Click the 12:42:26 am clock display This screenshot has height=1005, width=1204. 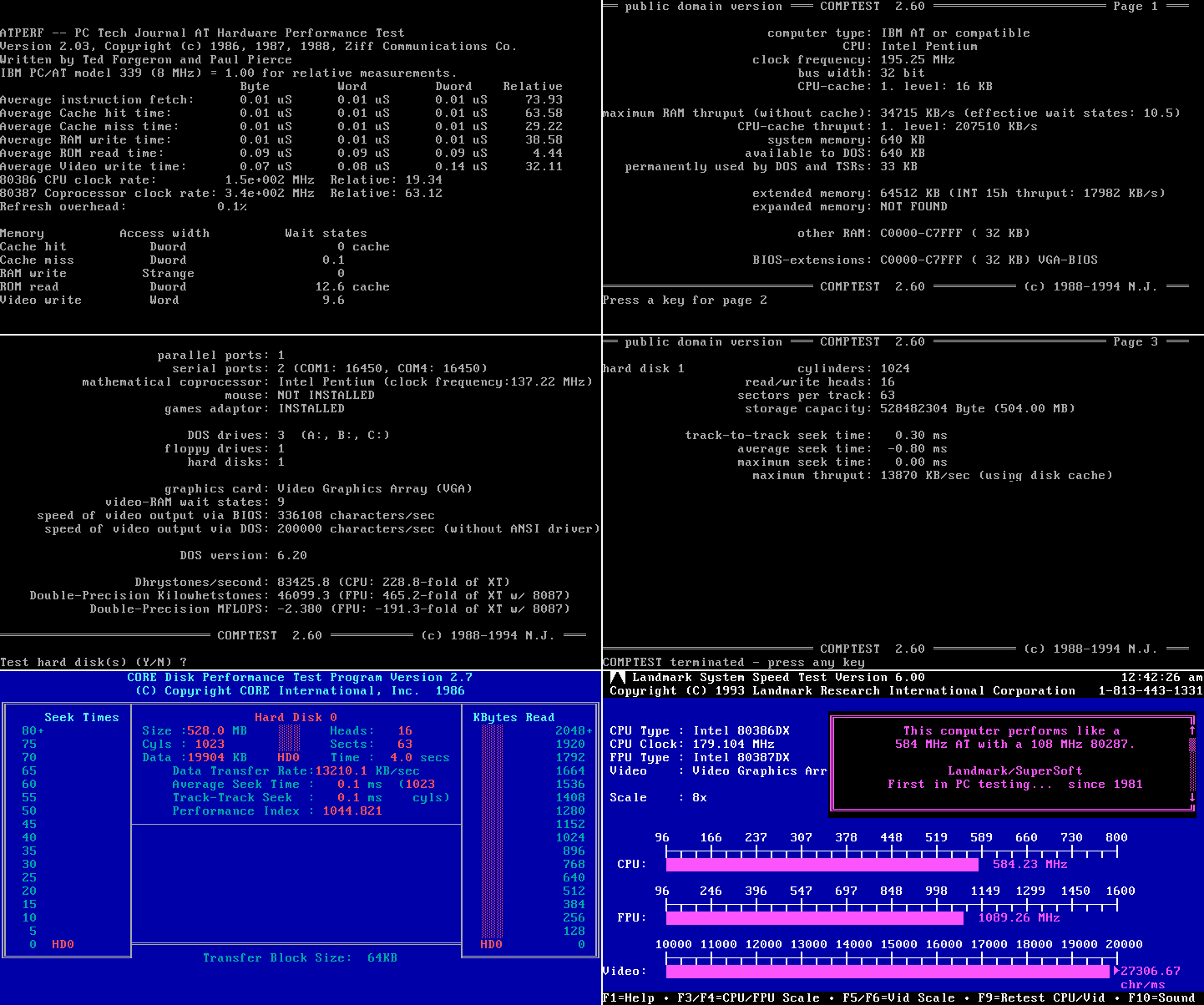pos(1161,678)
